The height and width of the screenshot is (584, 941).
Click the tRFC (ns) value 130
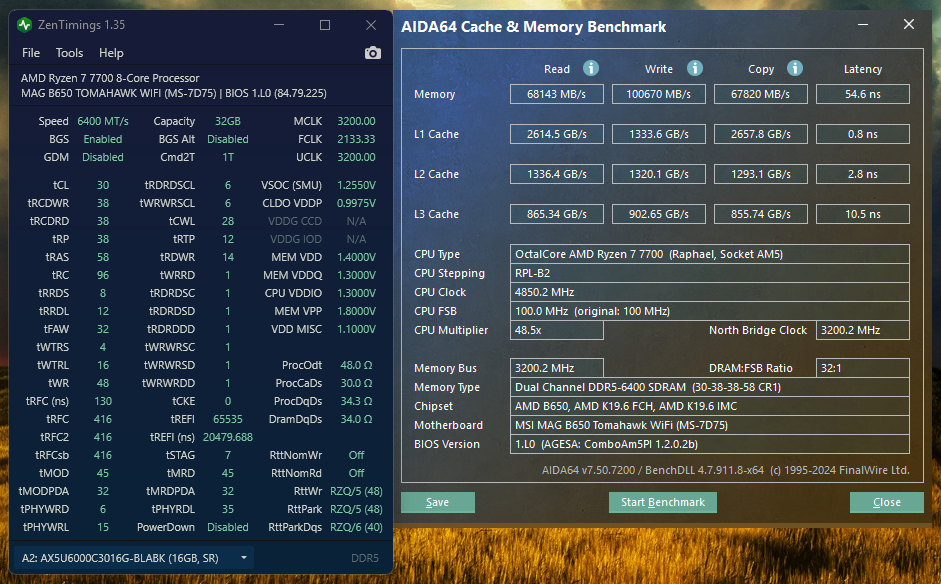click(103, 401)
